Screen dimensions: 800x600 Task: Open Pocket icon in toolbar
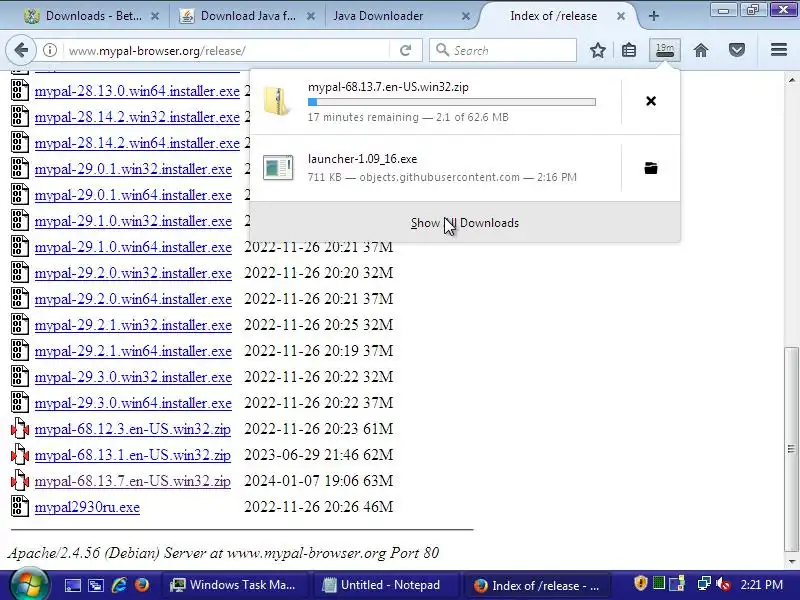pos(737,51)
